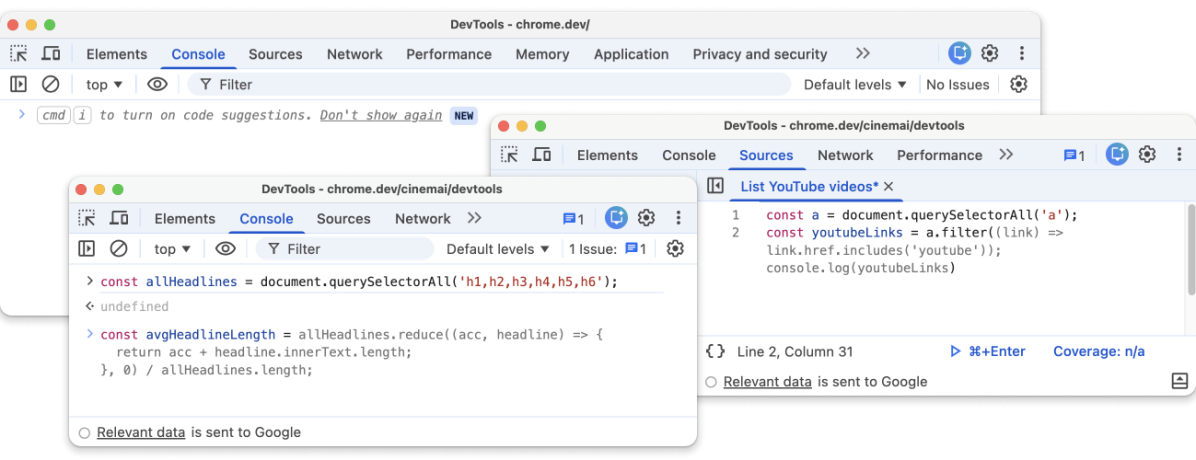Open the top context dropdown in cinemai Console window
Viewport: 1196px width, 460px height.
coord(173,249)
